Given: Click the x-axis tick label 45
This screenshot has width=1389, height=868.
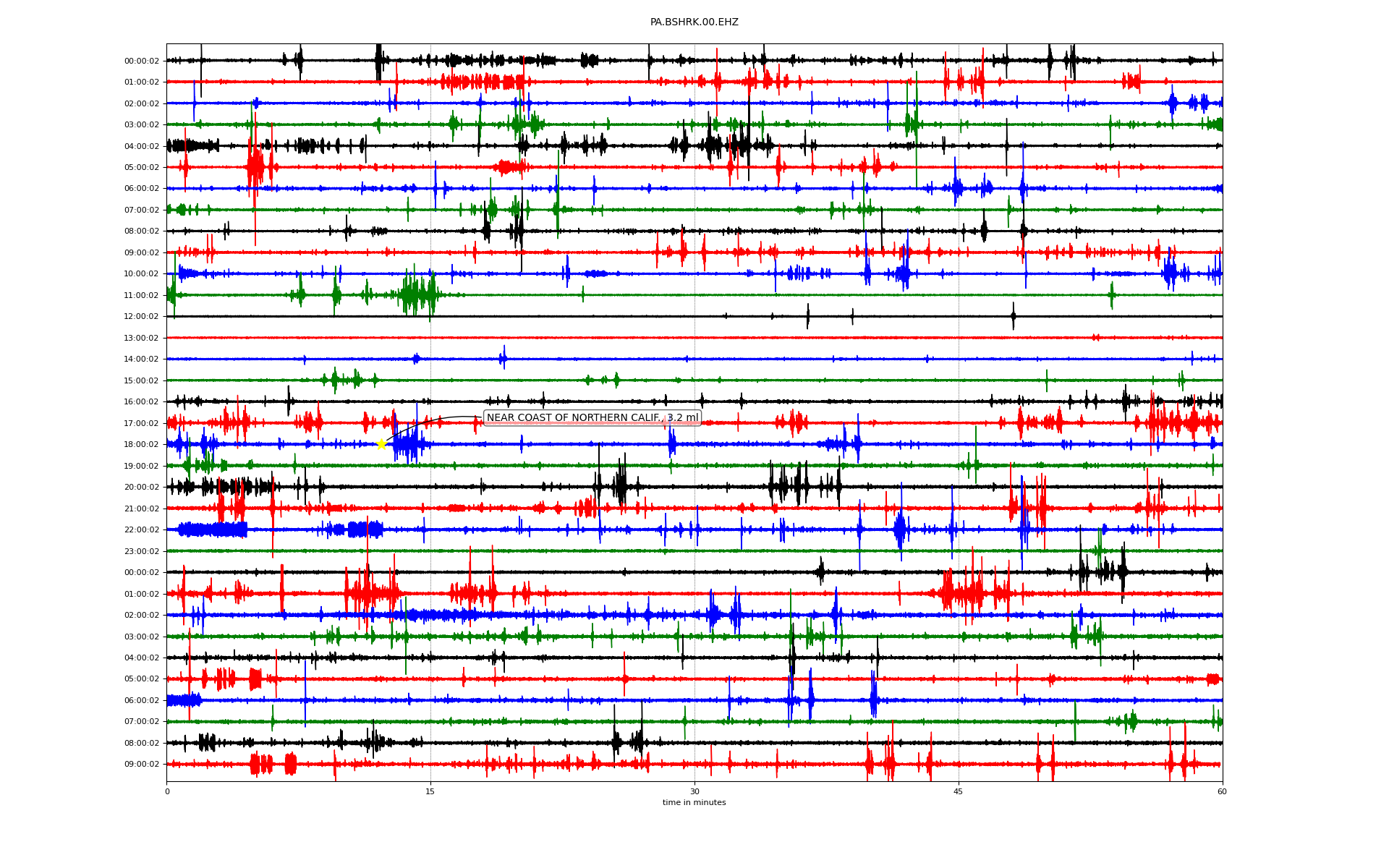Looking at the screenshot, I should coord(959,791).
